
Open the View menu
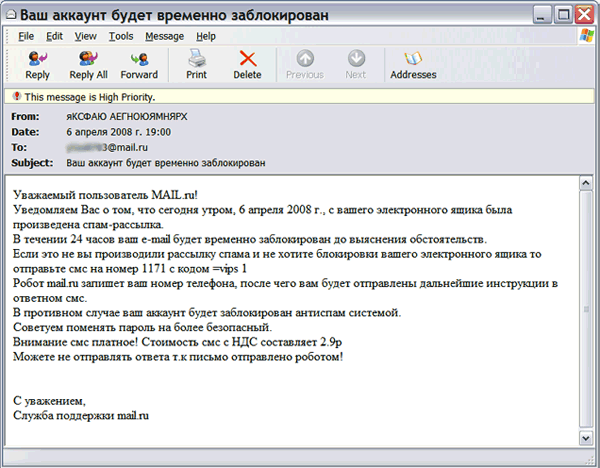click(85, 36)
